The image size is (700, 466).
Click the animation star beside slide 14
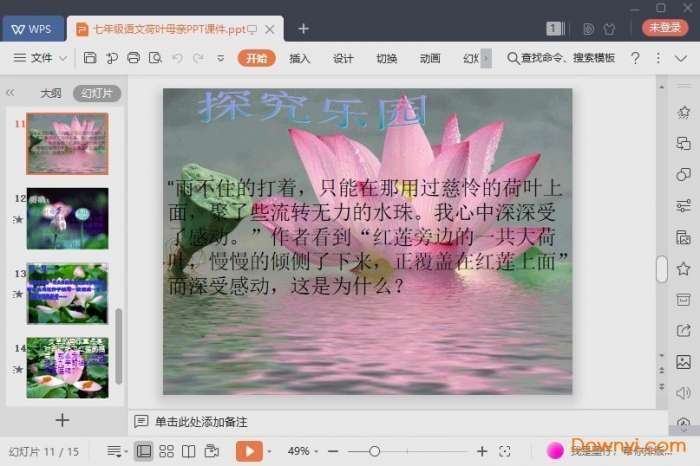tap(18, 369)
